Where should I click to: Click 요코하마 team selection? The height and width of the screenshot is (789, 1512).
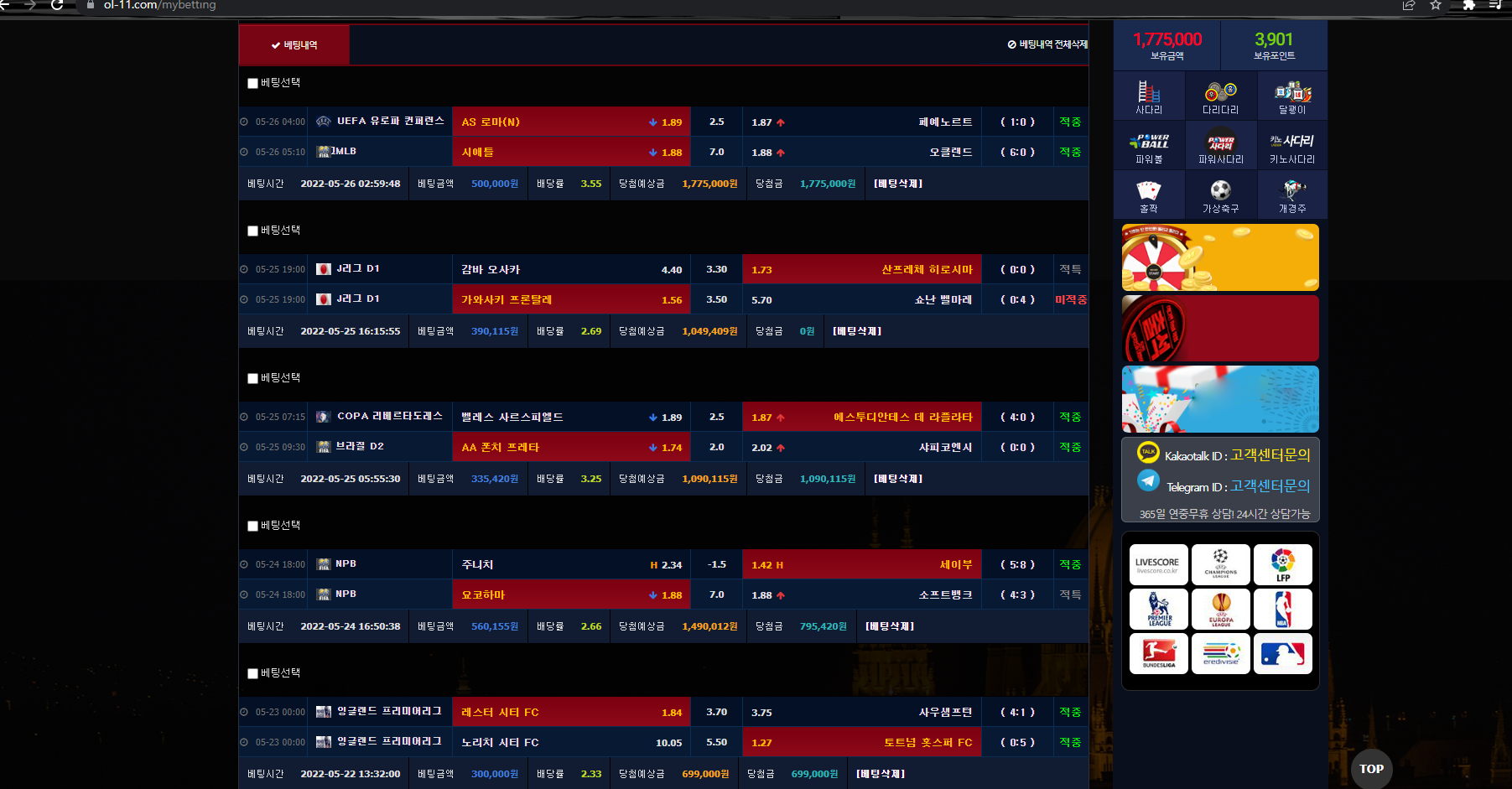coord(571,594)
